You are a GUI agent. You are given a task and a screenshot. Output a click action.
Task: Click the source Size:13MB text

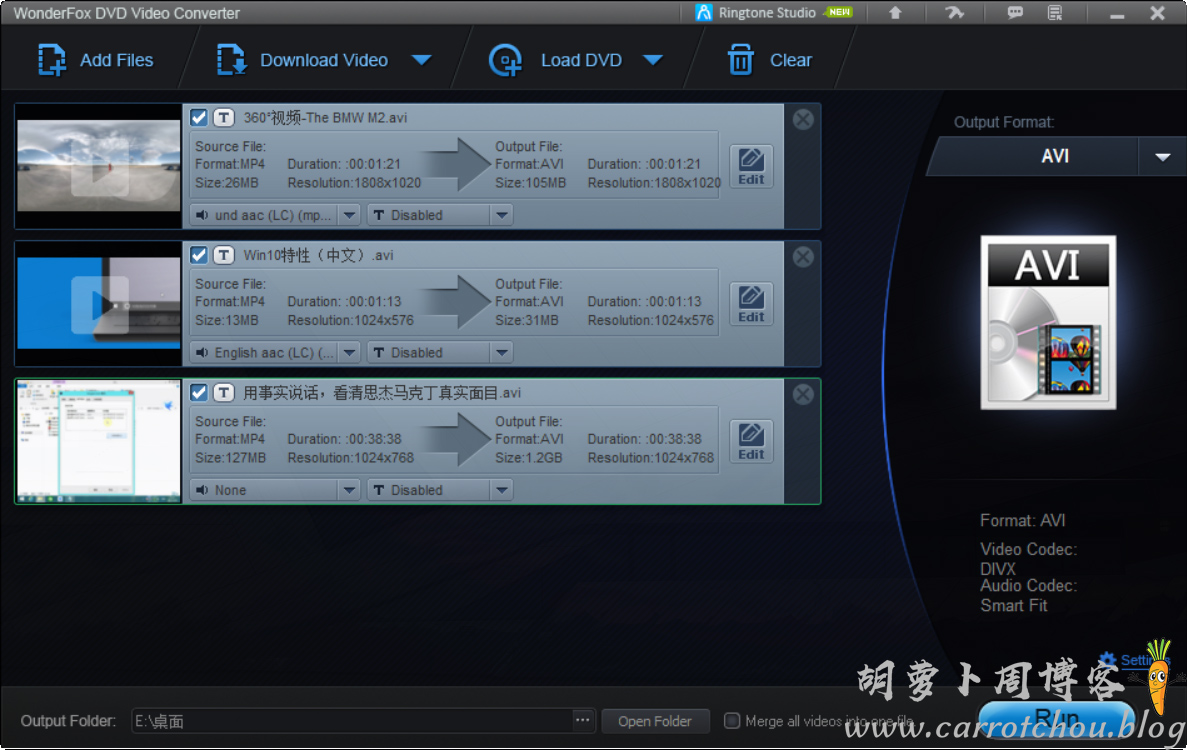[226, 321]
